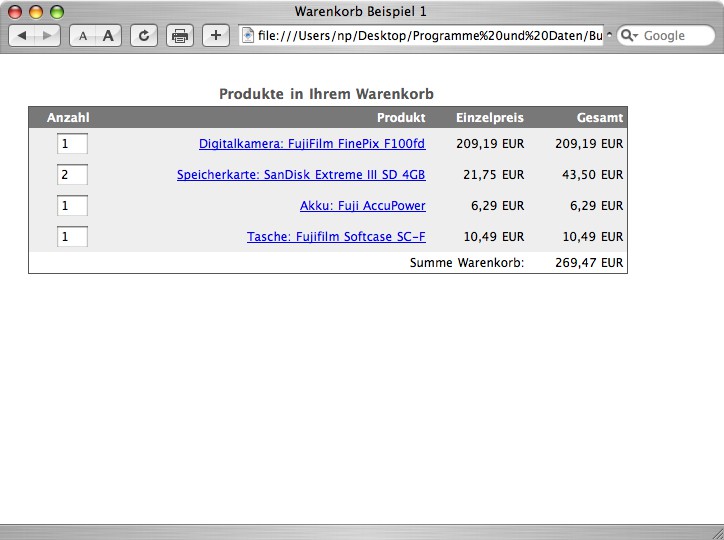The width and height of the screenshot is (724, 540).
Task: Open the search magnifier dropdown
Action: click(630, 36)
